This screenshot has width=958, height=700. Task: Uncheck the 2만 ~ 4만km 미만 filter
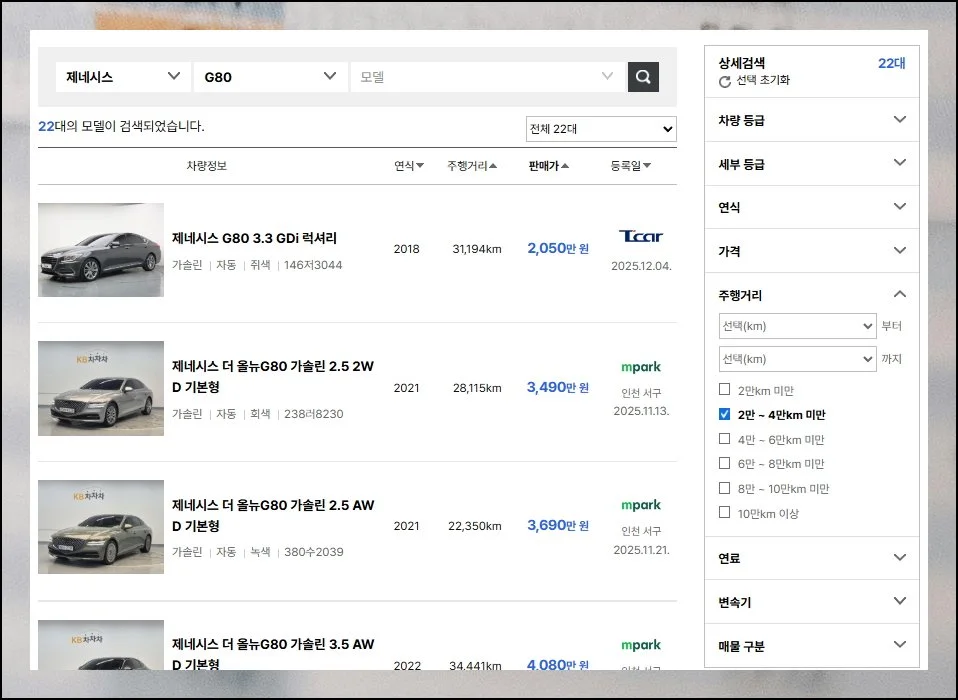(725, 414)
